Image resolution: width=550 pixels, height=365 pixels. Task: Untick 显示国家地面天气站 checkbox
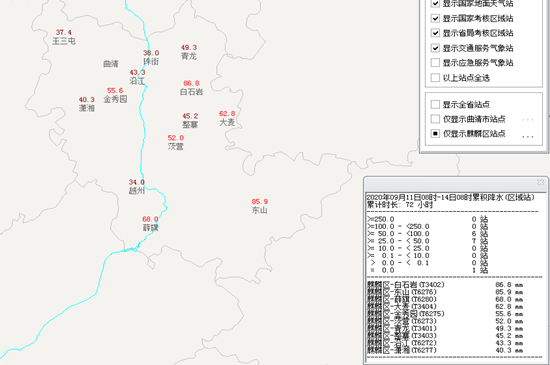click(x=435, y=4)
